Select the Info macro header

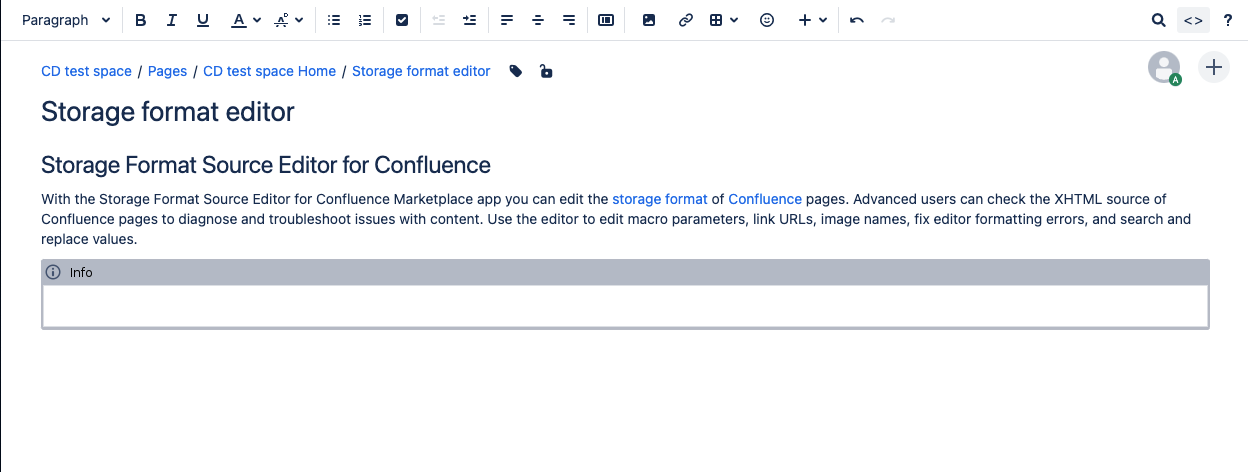(625, 272)
